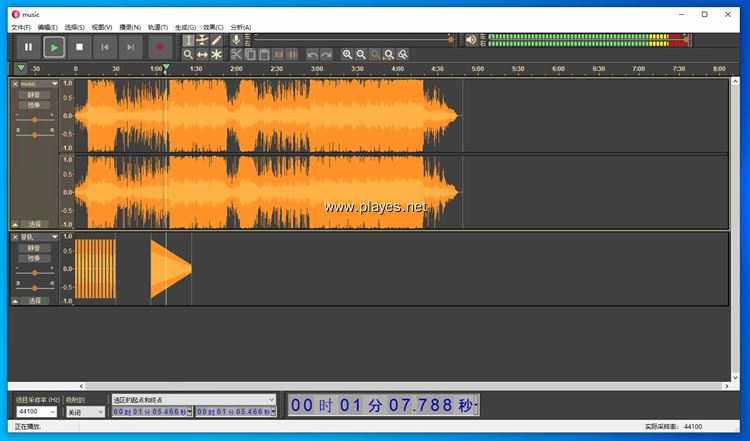This screenshot has width=750, height=441.
Task: Click the horizontal scrollbar below tracks
Action: tap(404, 386)
